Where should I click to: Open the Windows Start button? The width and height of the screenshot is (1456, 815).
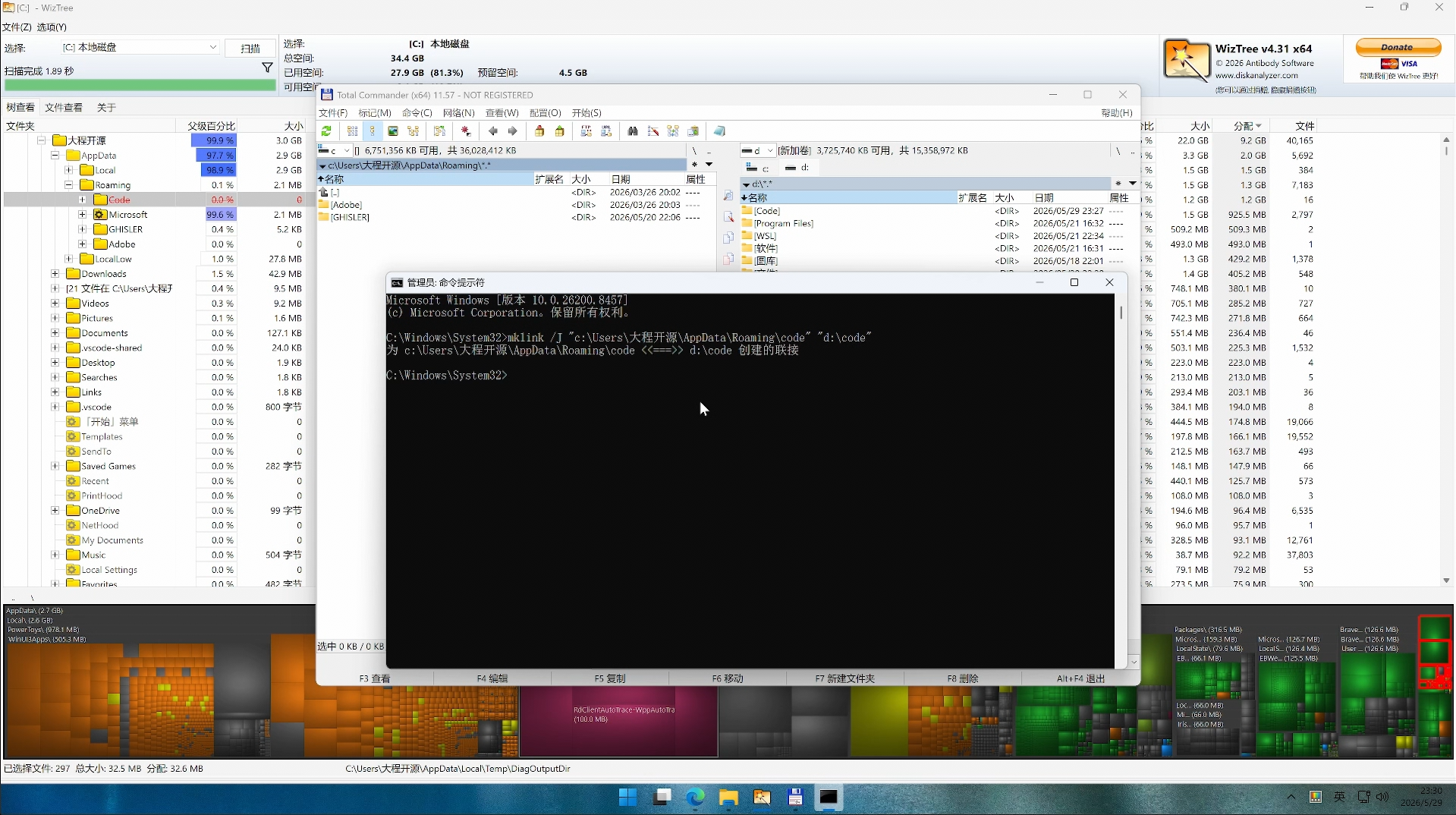(627, 798)
